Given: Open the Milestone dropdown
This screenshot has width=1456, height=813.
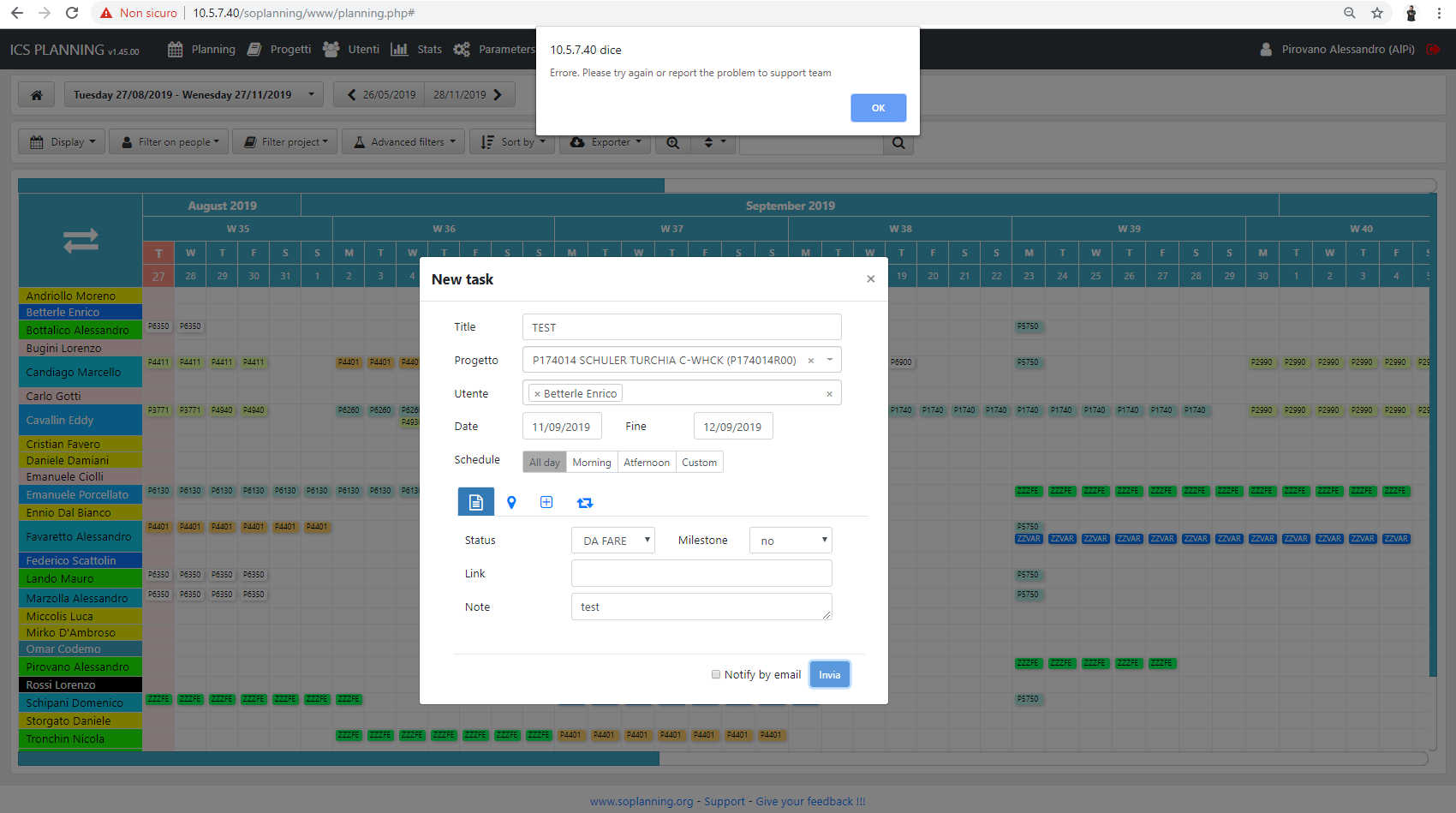Looking at the screenshot, I should pyautogui.click(x=790, y=541).
